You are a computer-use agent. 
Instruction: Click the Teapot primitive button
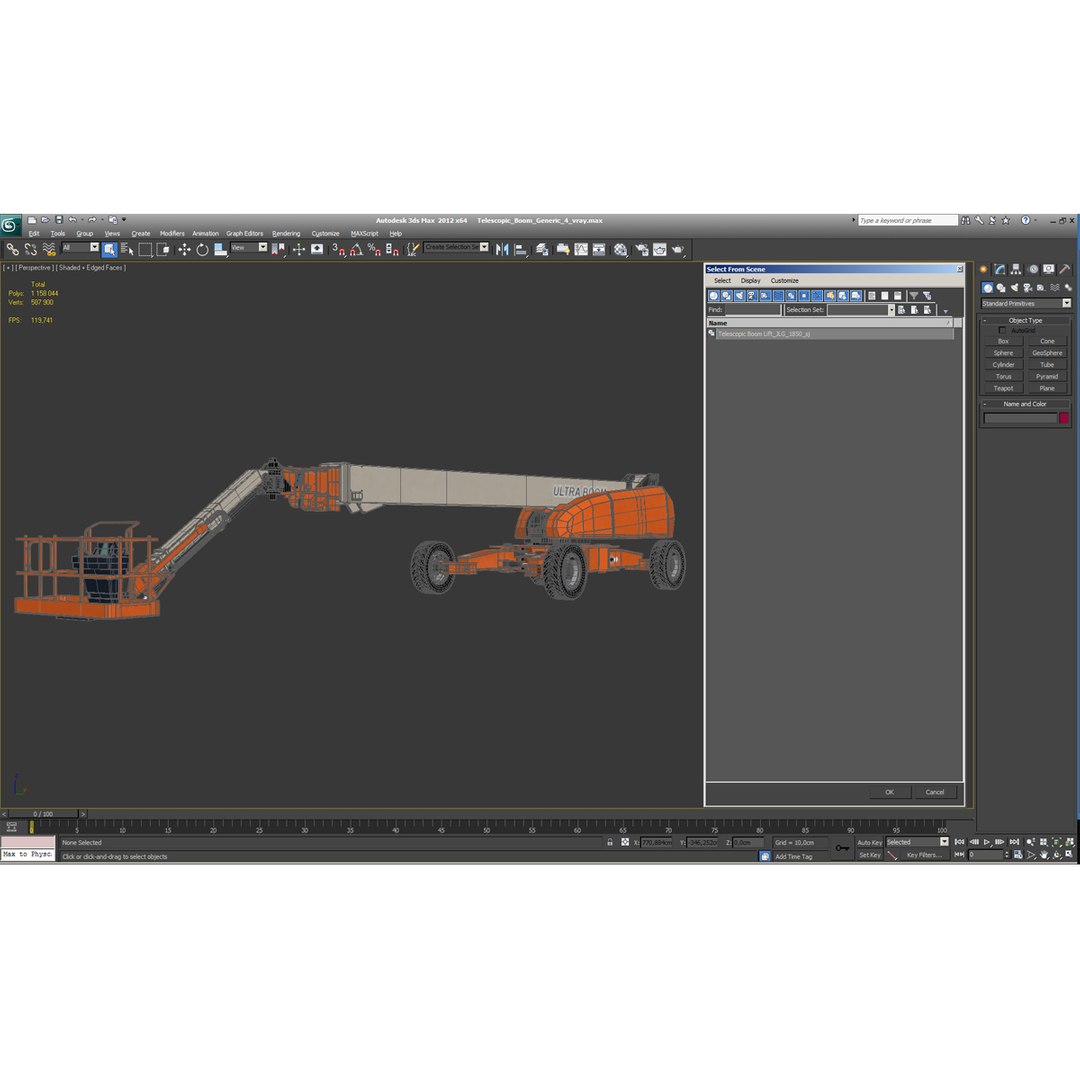point(1004,388)
